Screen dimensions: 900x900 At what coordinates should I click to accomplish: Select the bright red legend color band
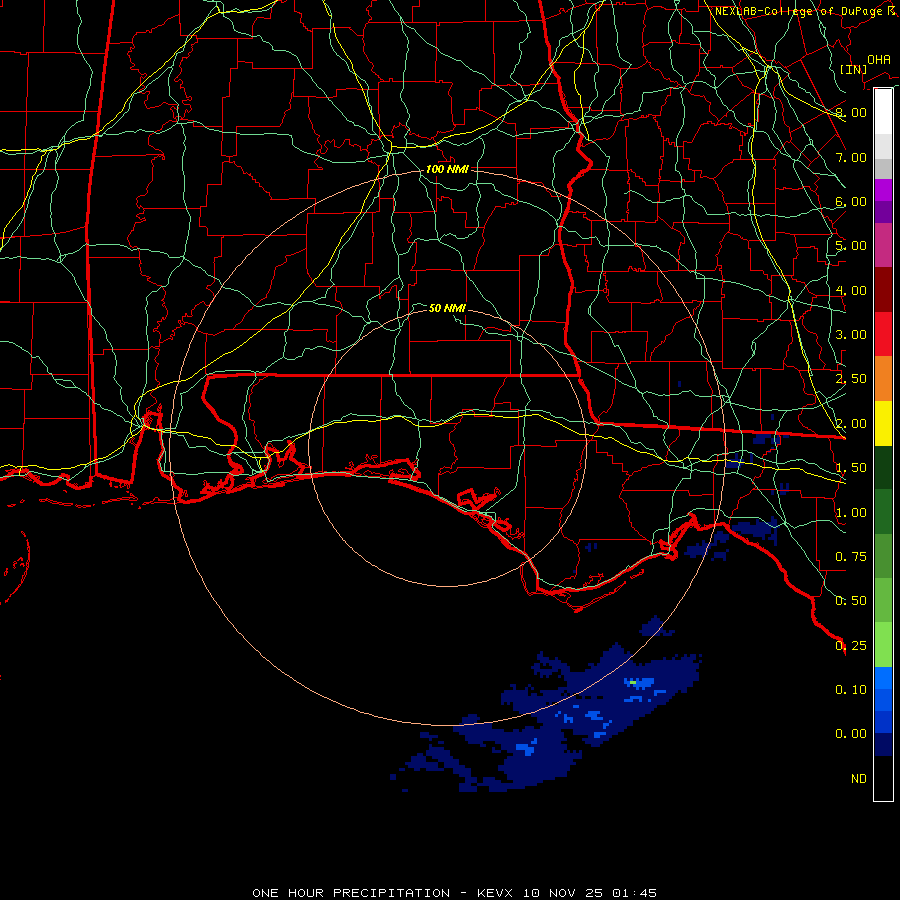883,334
